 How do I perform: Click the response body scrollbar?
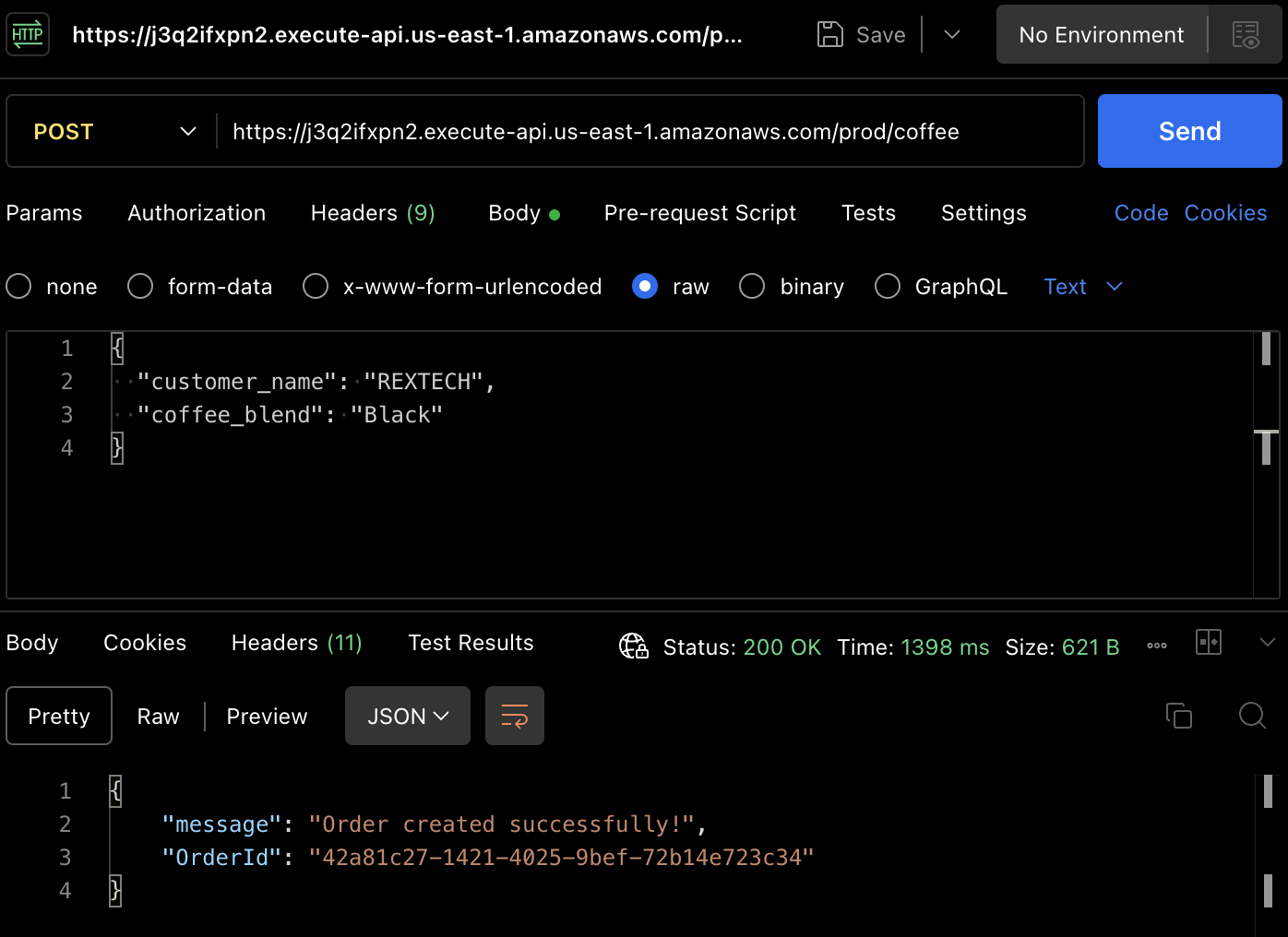pos(1268,856)
